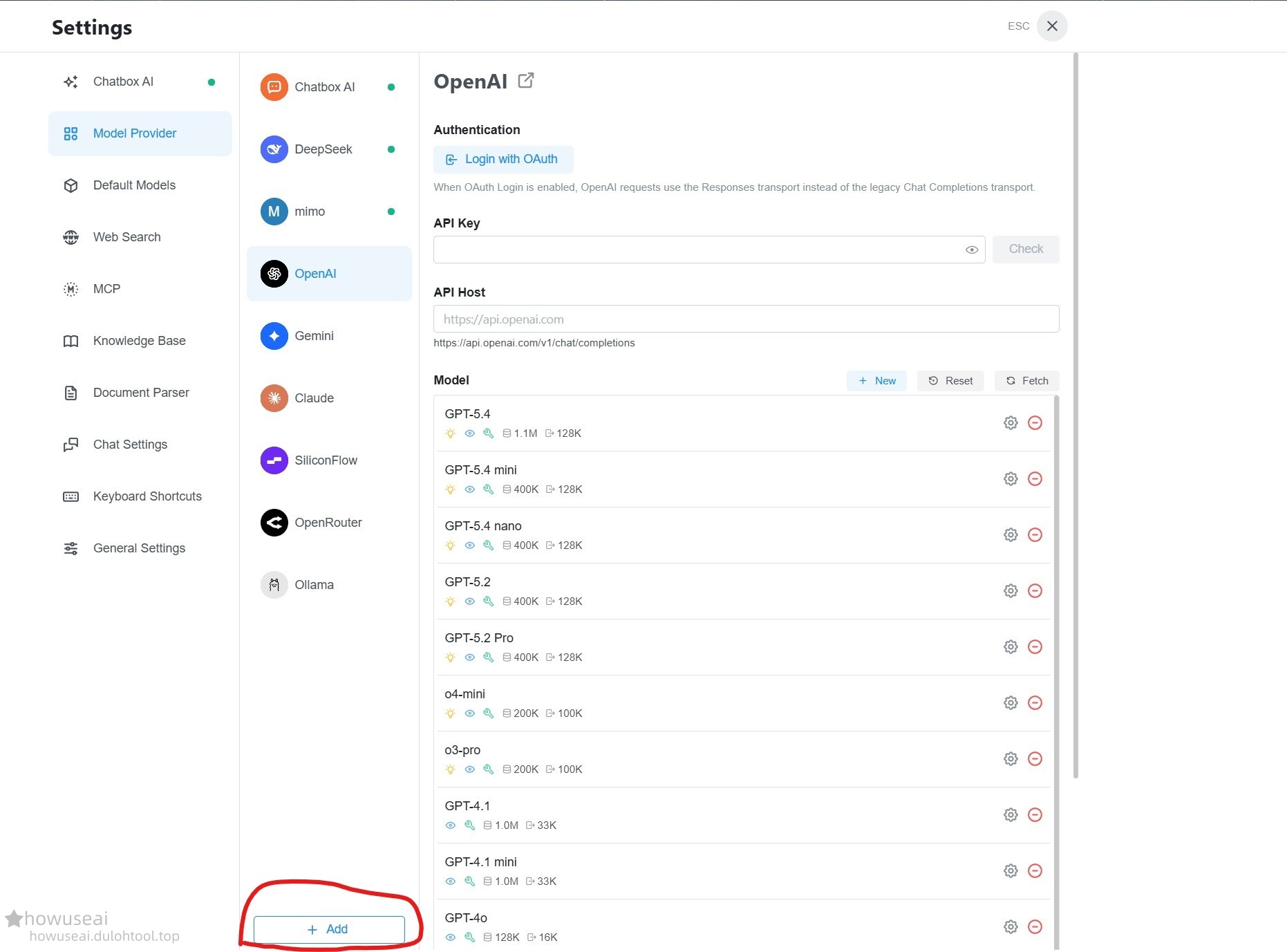Reset the model list
The width and height of the screenshot is (1287, 952).
950,381
